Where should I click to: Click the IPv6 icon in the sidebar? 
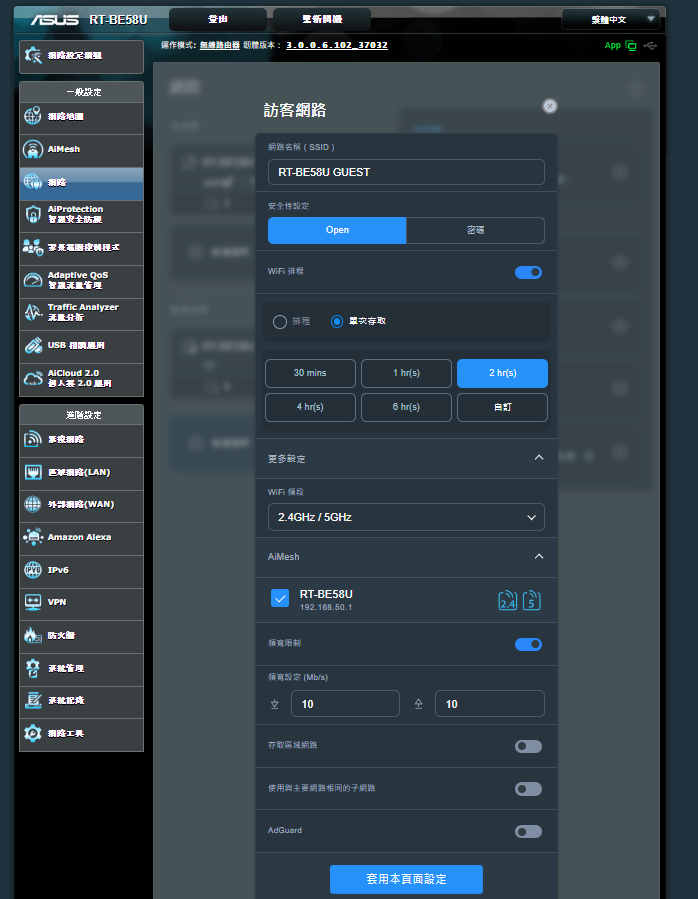[33, 570]
